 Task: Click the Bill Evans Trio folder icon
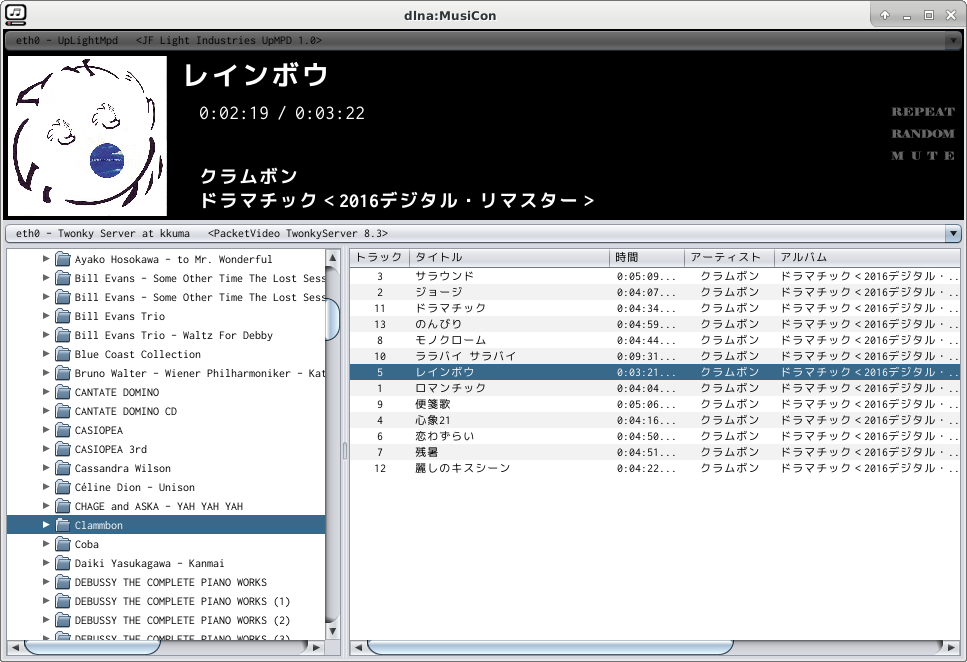pyautogui.click(x=62, y=316)
